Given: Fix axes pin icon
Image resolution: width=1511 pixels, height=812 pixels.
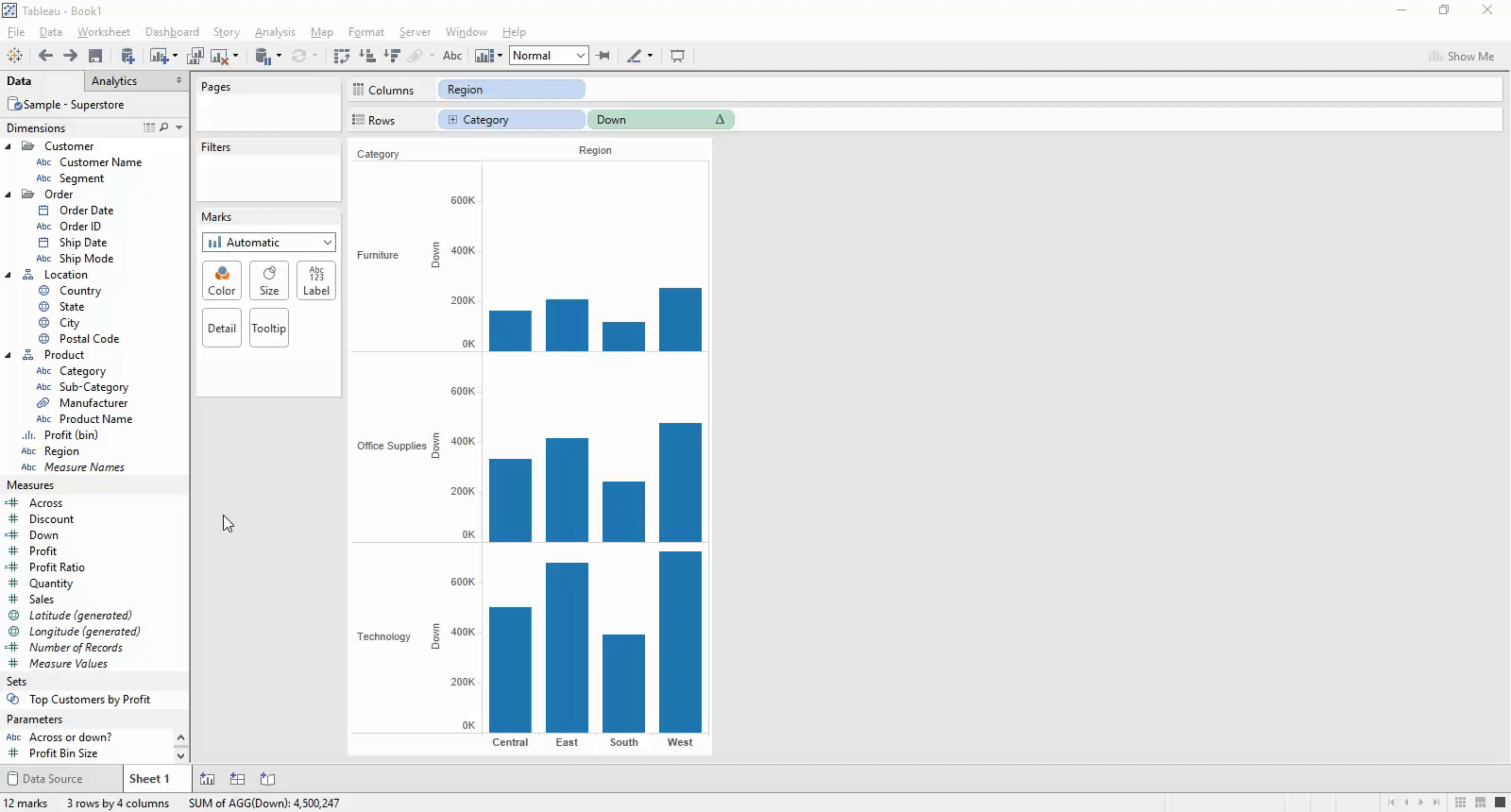Looking at the screenshot, I should pos(603,56).
